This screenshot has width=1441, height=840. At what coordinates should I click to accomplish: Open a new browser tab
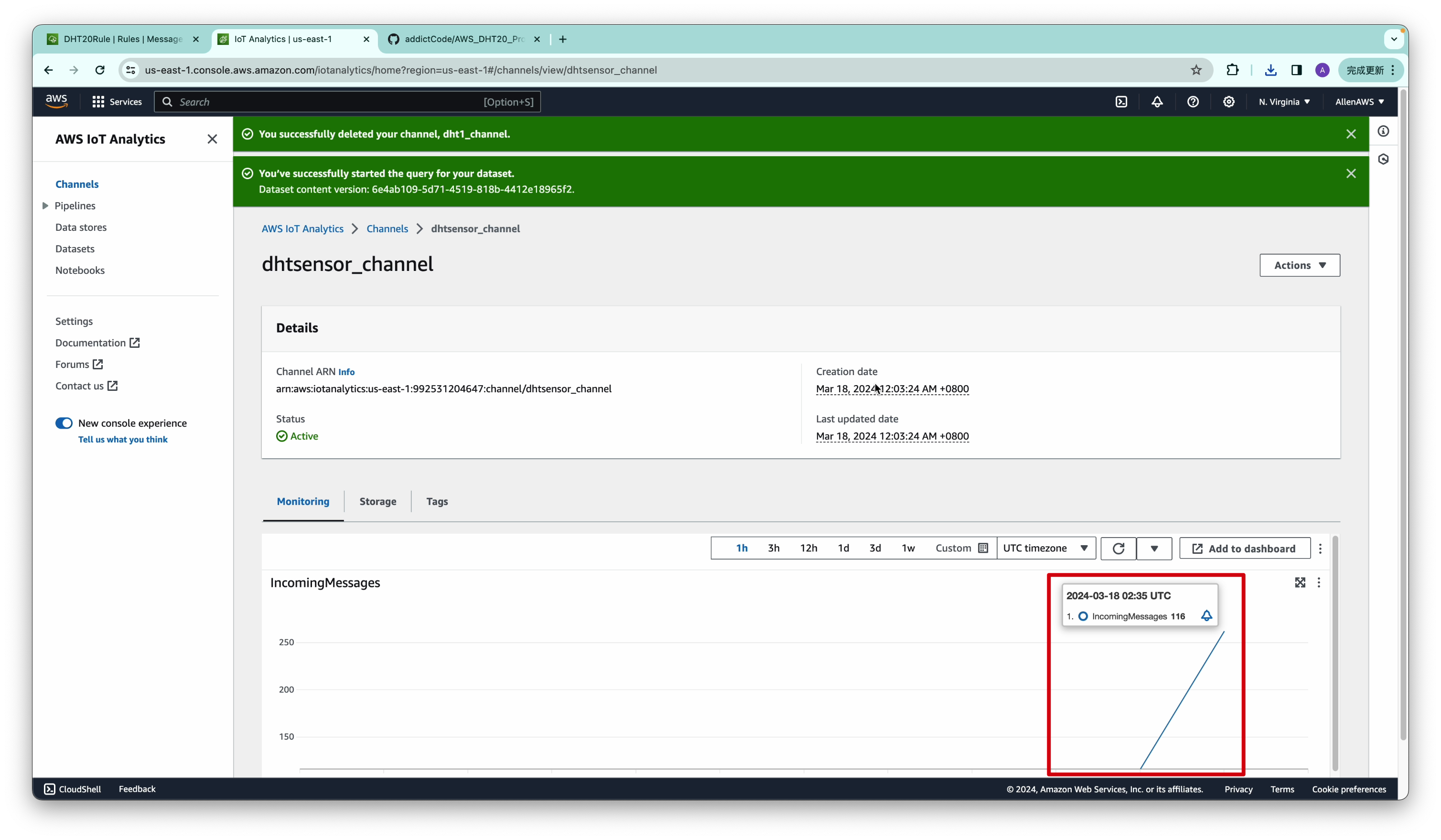pyautogui.click(x=563, y=39)
